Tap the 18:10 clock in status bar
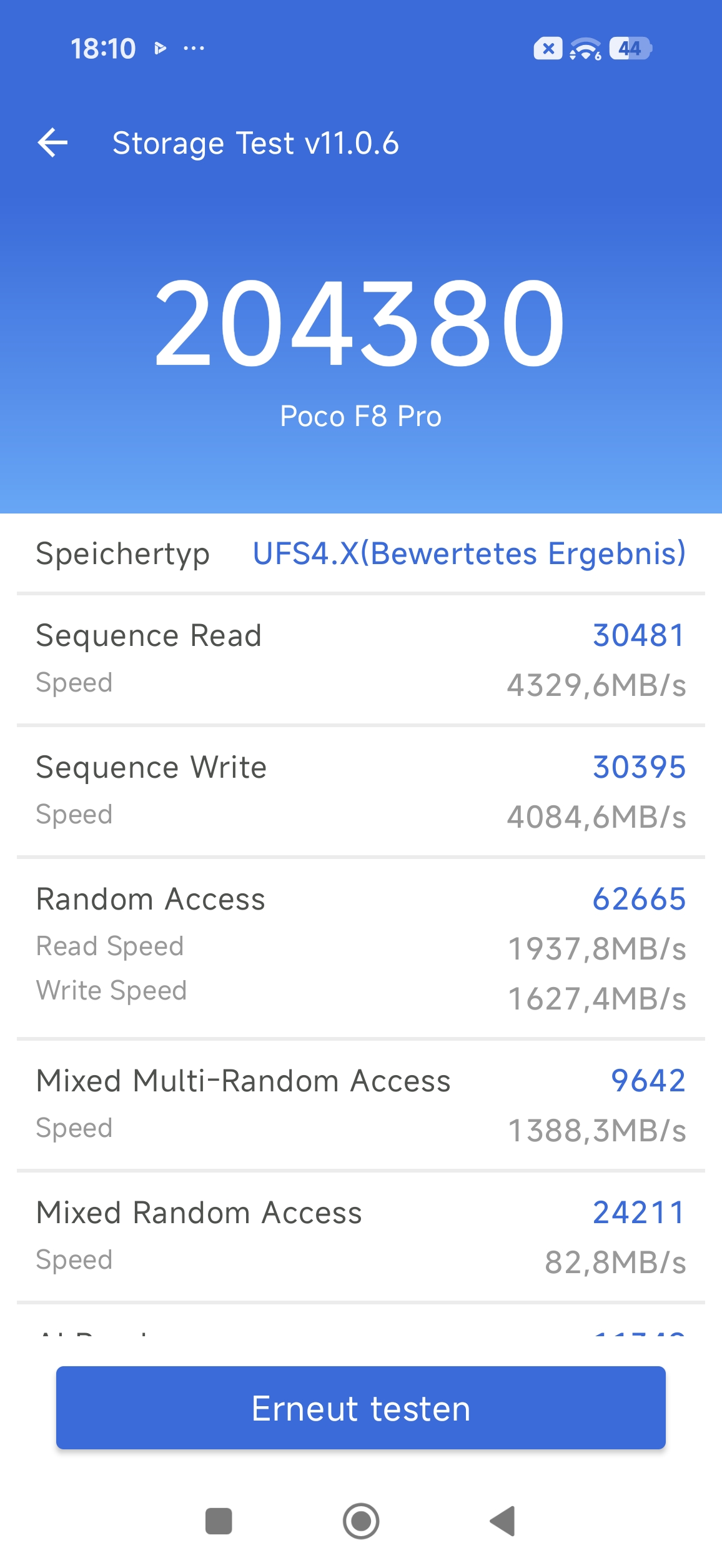The height and width of the screenshot is (1568, 722). (x=103, y=49)
